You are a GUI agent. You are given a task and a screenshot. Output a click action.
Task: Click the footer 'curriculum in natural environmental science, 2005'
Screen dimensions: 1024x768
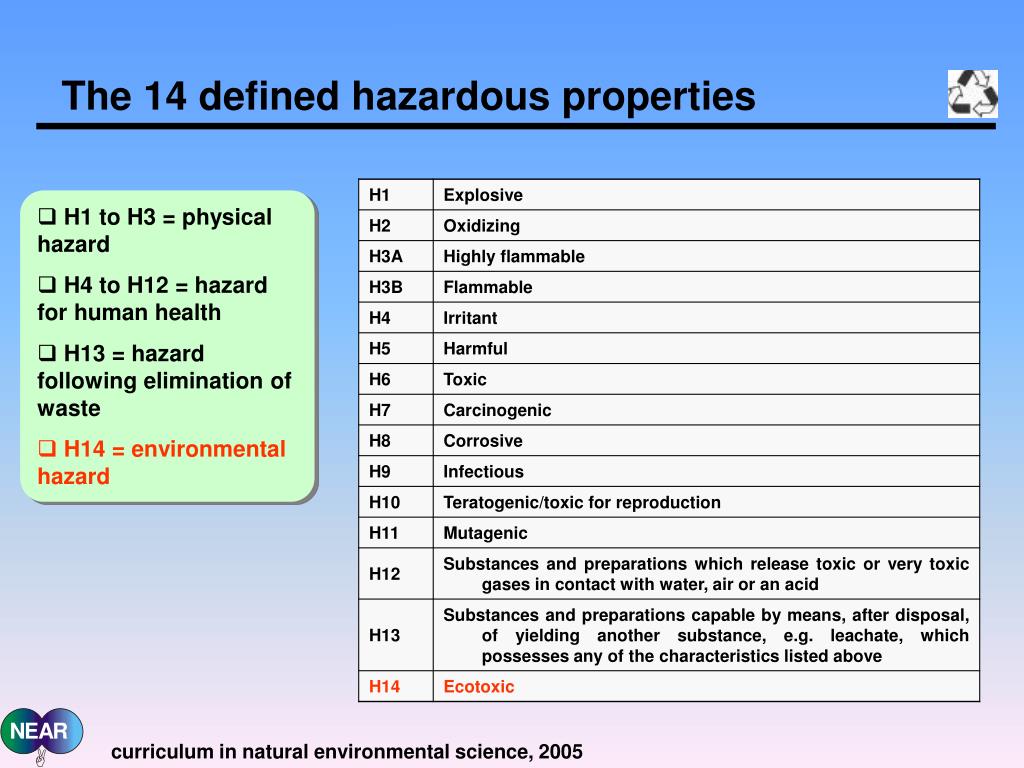pos(347,752)
